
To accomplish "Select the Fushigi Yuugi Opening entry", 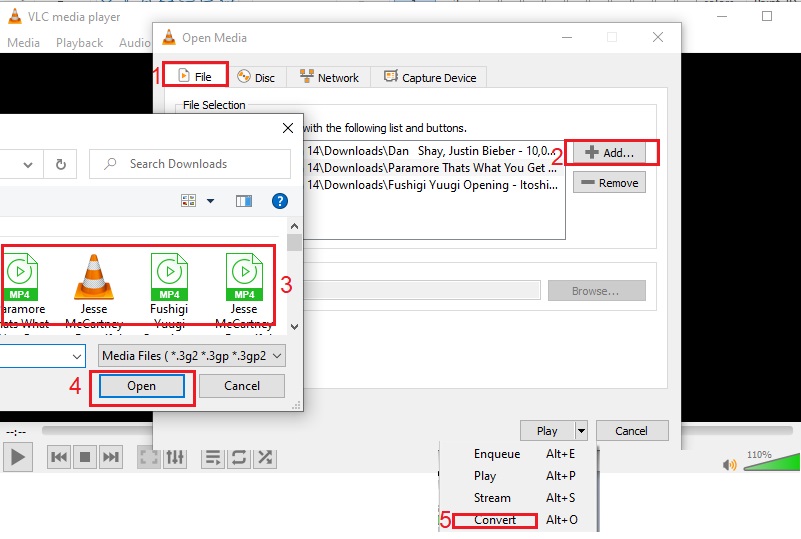I will pos(433,184).
